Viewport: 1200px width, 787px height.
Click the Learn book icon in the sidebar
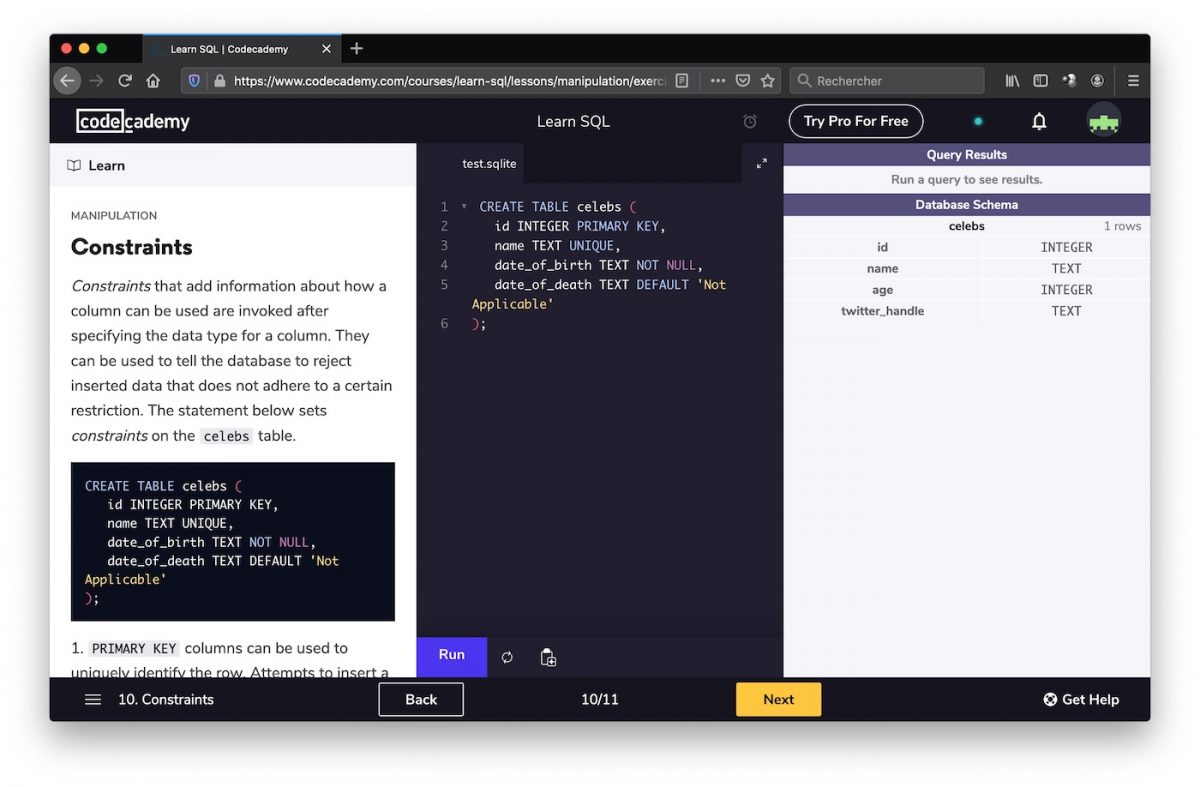click(x=77, y=164)
